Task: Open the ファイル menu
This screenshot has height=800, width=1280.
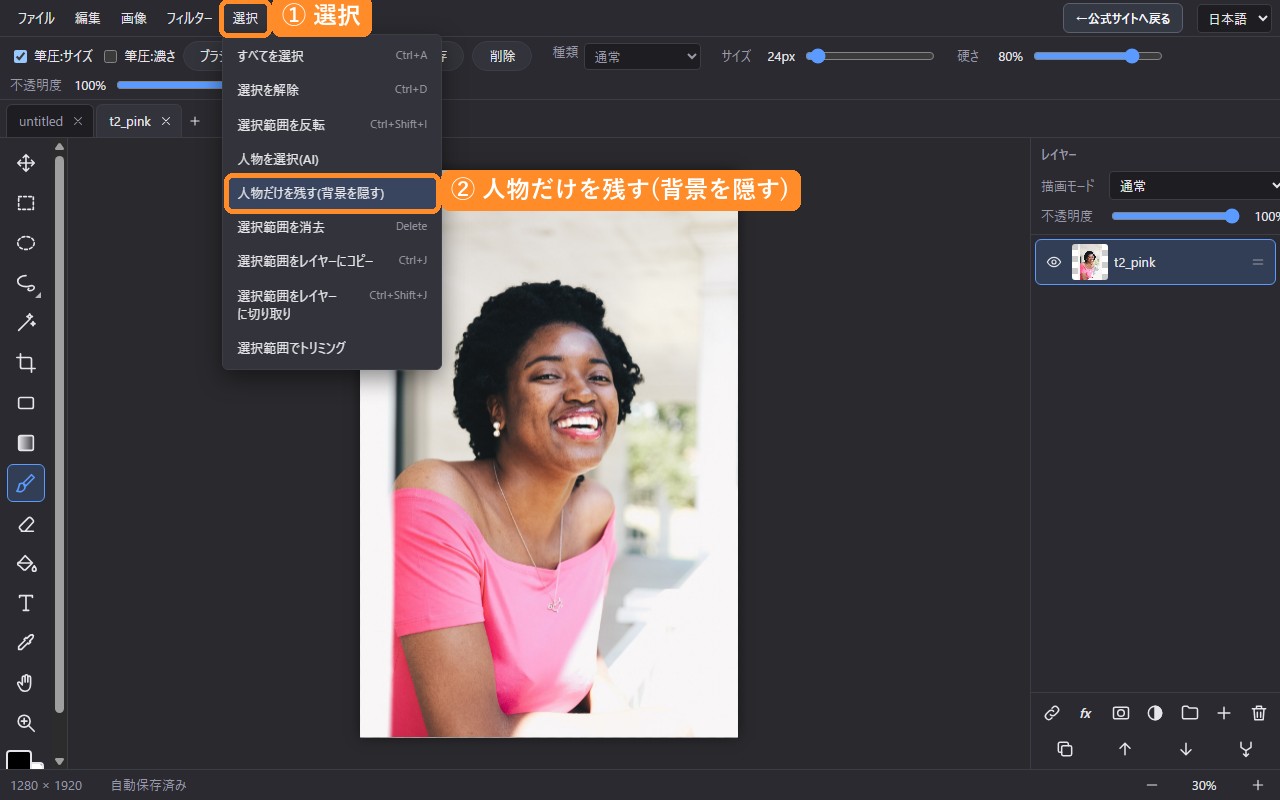Action: coord(36,18)
